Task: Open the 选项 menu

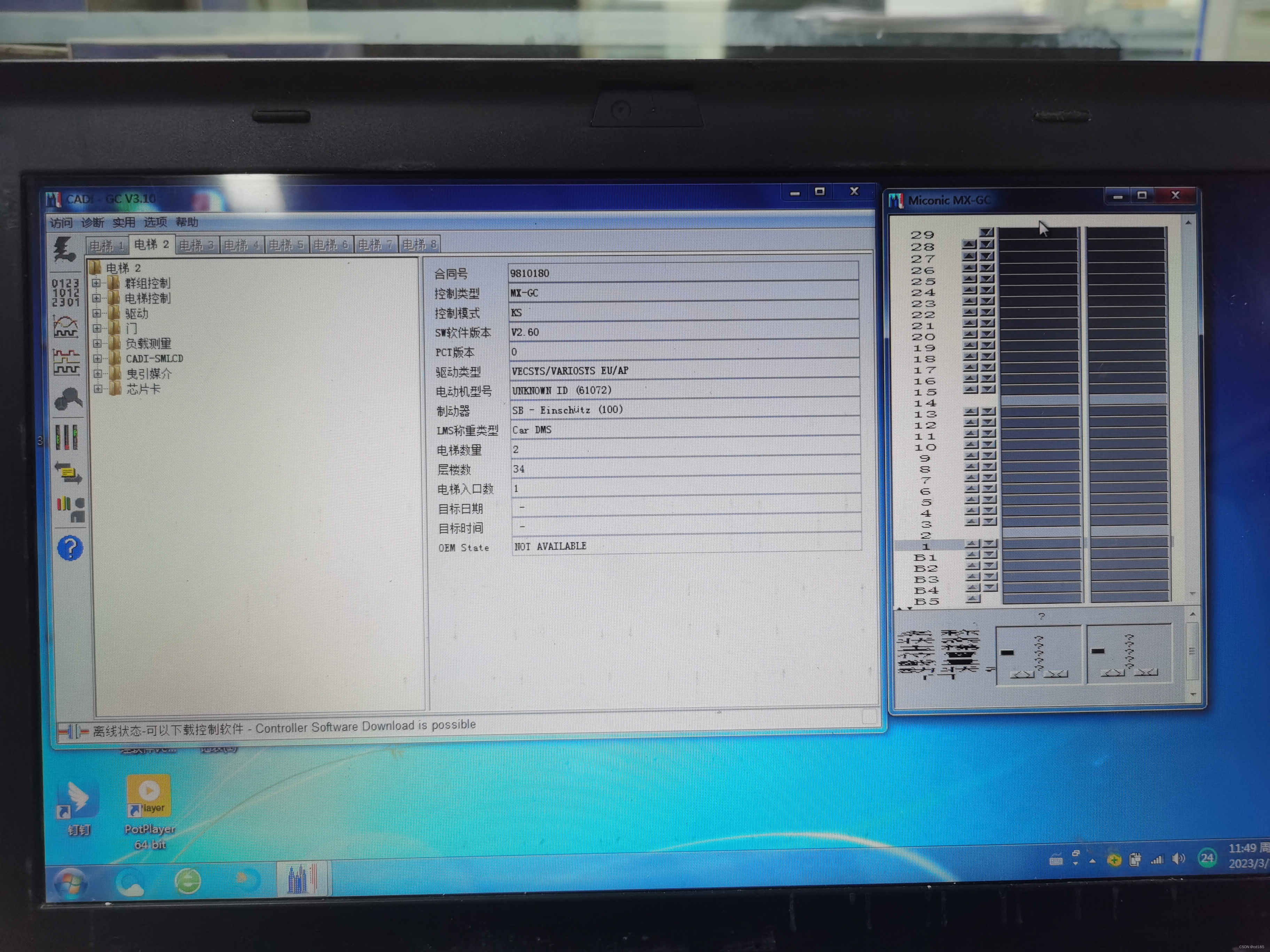Action: pos(155,222)
